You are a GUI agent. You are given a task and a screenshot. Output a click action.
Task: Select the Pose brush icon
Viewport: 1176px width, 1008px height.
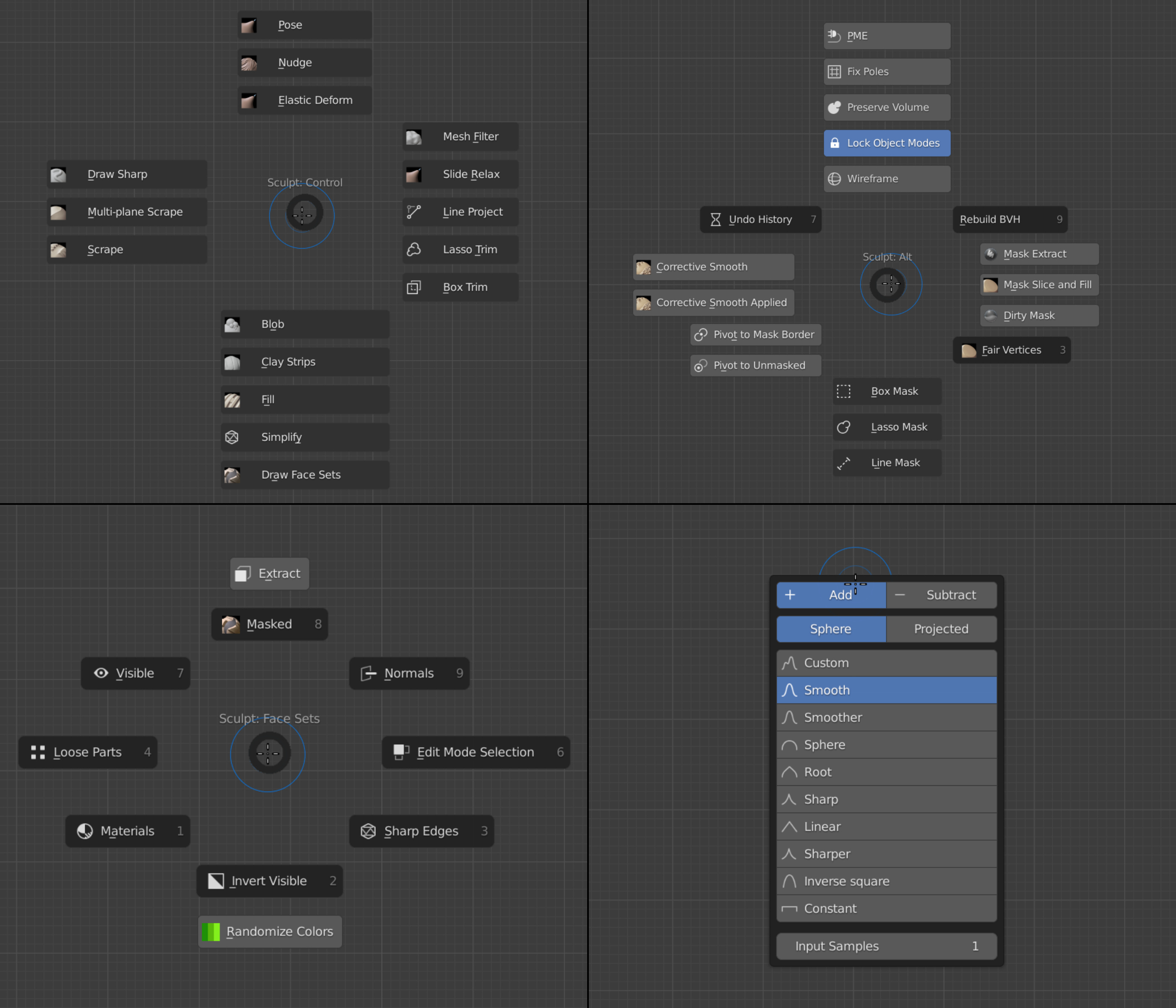click(x=249, y=25)
